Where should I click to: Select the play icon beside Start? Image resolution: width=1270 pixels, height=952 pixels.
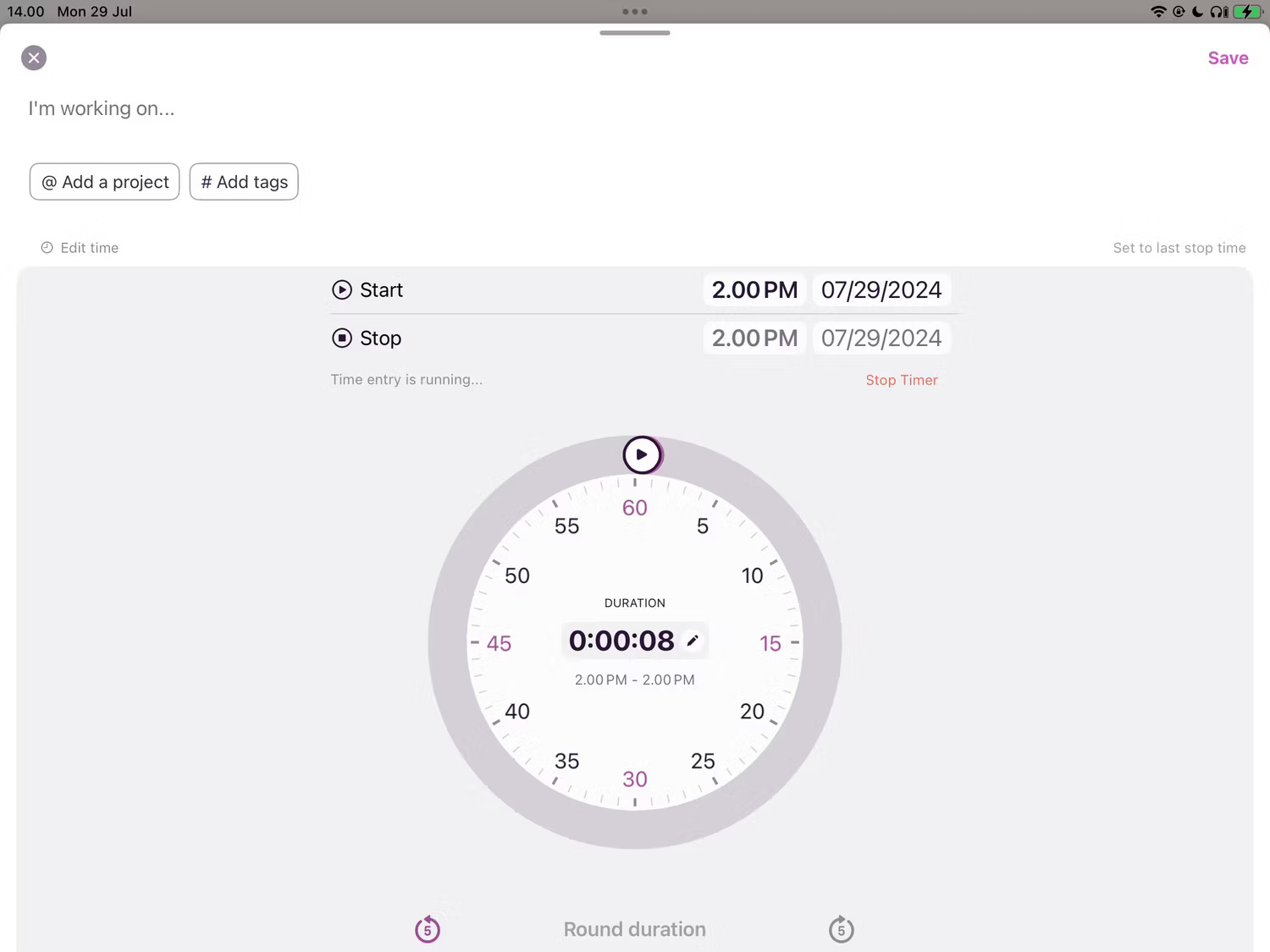[342, 289]
